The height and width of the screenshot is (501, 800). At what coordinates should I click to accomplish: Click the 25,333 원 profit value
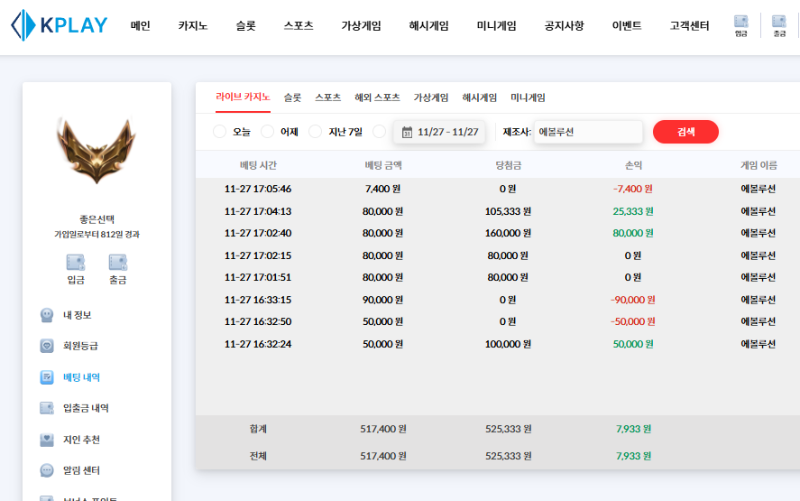[633, 211]
